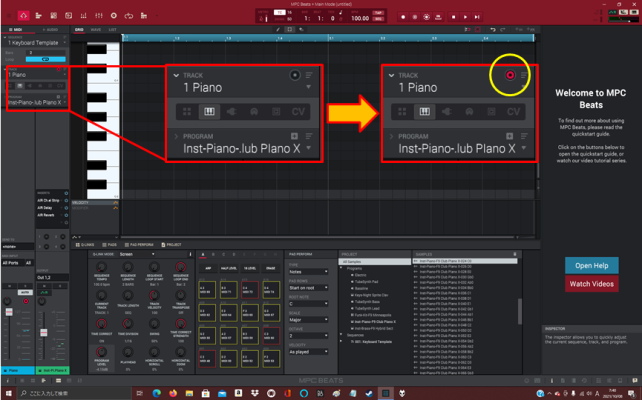Select the pencil draw tool
The width and height of the screenshot is (642, 400).
[278, 29]
